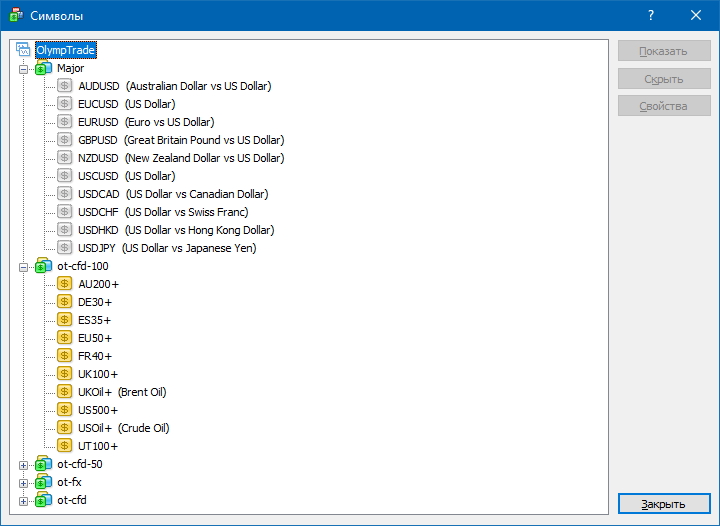720x526 pixels.
Task: Select the USOil+ Crude Oil entry
Action: (x=123, y=428)
